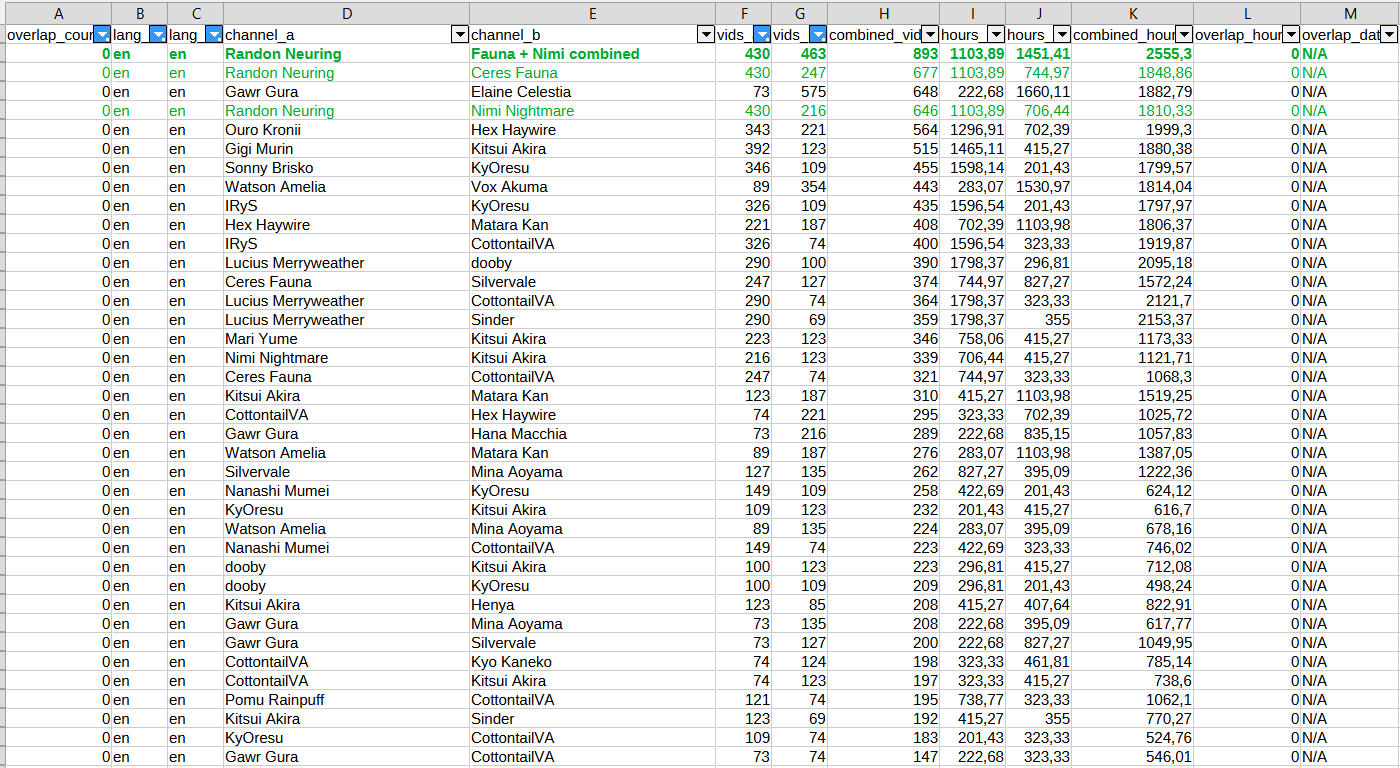Select the 'Fauna + Nimi combined' cell
Viewport: 1400px width, 768px height.
(593, 54)
